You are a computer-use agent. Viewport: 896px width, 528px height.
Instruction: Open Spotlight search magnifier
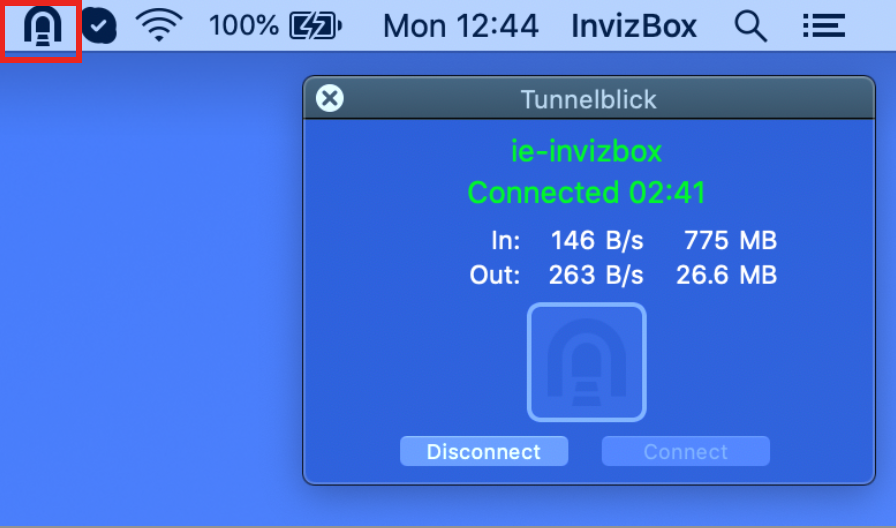point(750,26)
